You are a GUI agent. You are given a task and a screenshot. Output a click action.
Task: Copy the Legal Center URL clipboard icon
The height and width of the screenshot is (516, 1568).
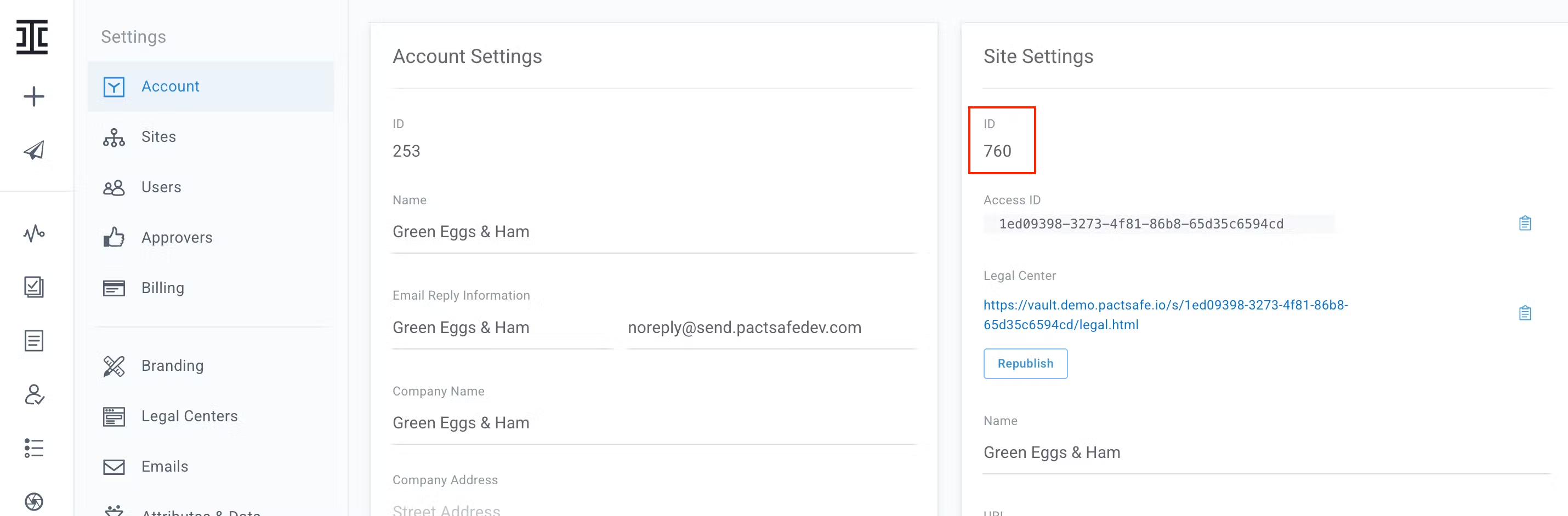click(x=1525, y=313)
